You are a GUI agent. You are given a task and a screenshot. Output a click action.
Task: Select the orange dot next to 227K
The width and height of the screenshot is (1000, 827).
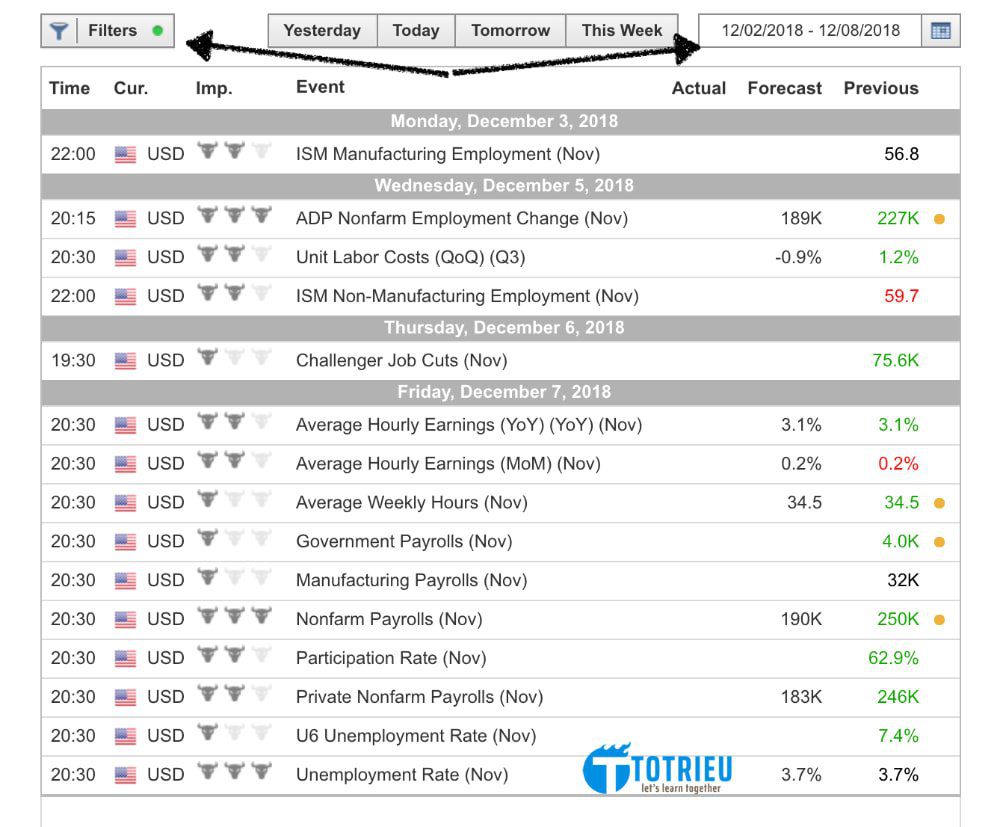938,218
